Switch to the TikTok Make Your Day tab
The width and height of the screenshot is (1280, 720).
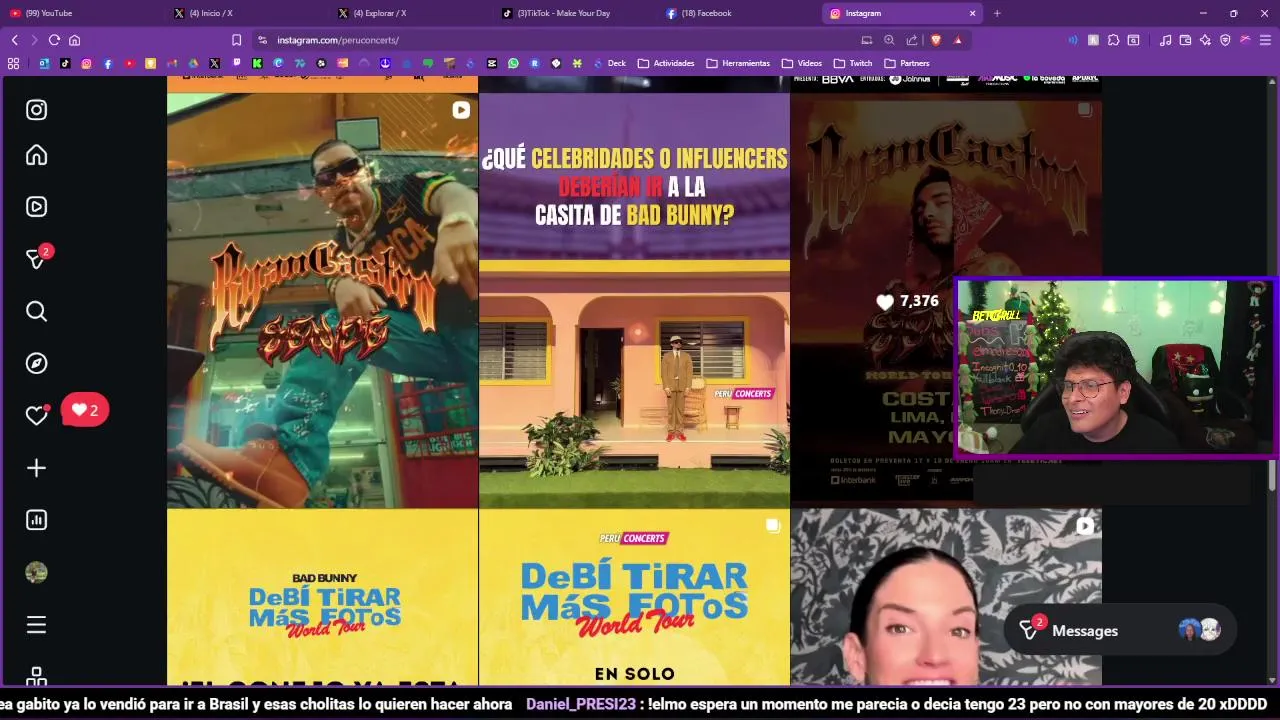574,13
